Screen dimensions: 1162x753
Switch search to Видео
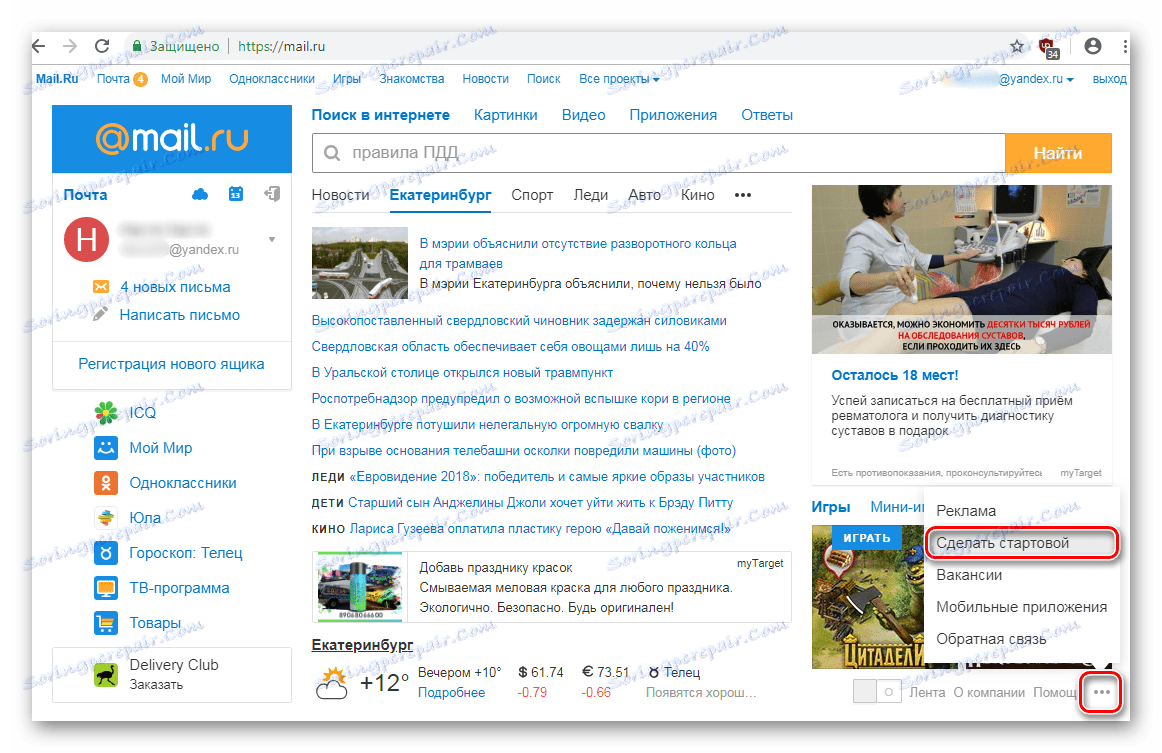pos(583,115)
